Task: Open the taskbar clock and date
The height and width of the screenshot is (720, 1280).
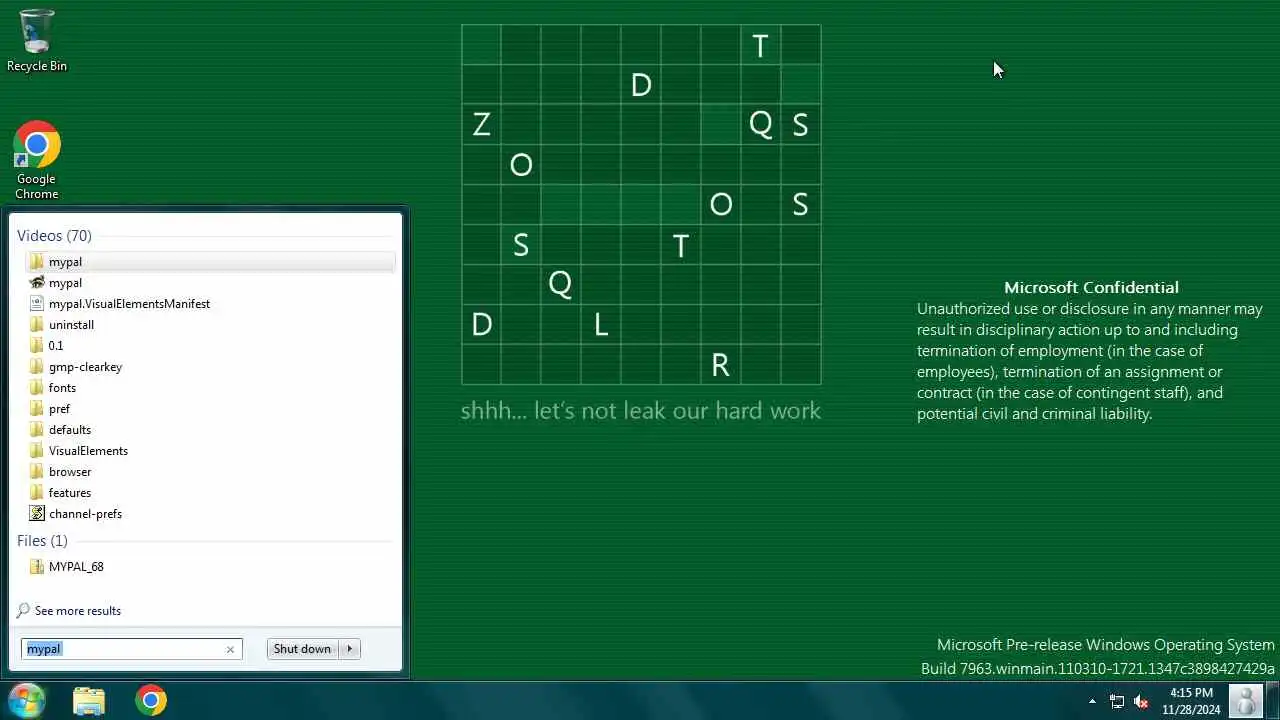Action: click(x=1191, y=701)
